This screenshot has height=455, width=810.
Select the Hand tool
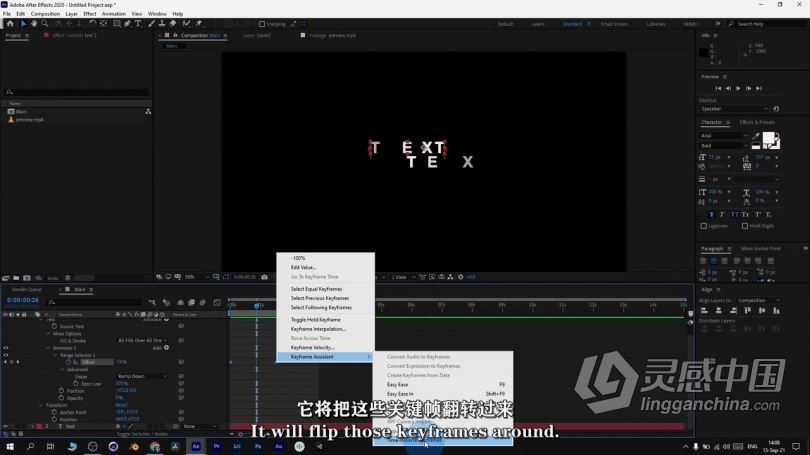(34, 24)
